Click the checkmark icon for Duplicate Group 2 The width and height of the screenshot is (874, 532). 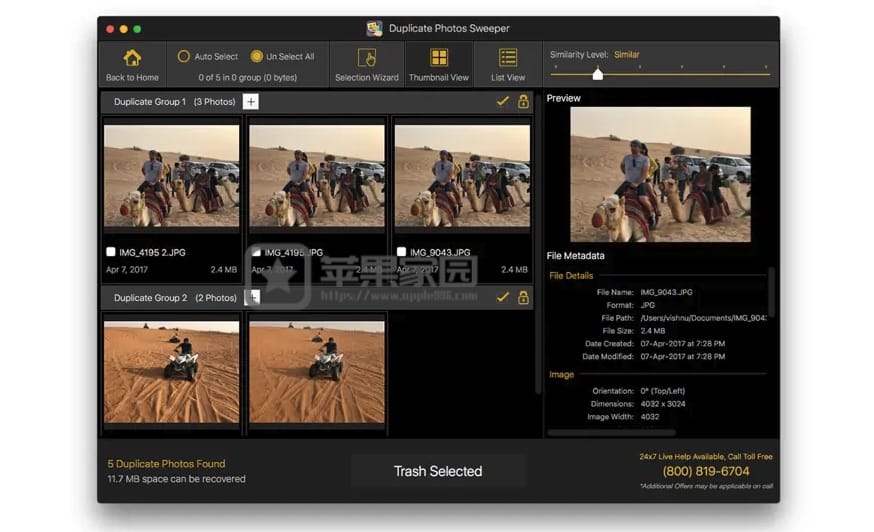pos(503,297)
